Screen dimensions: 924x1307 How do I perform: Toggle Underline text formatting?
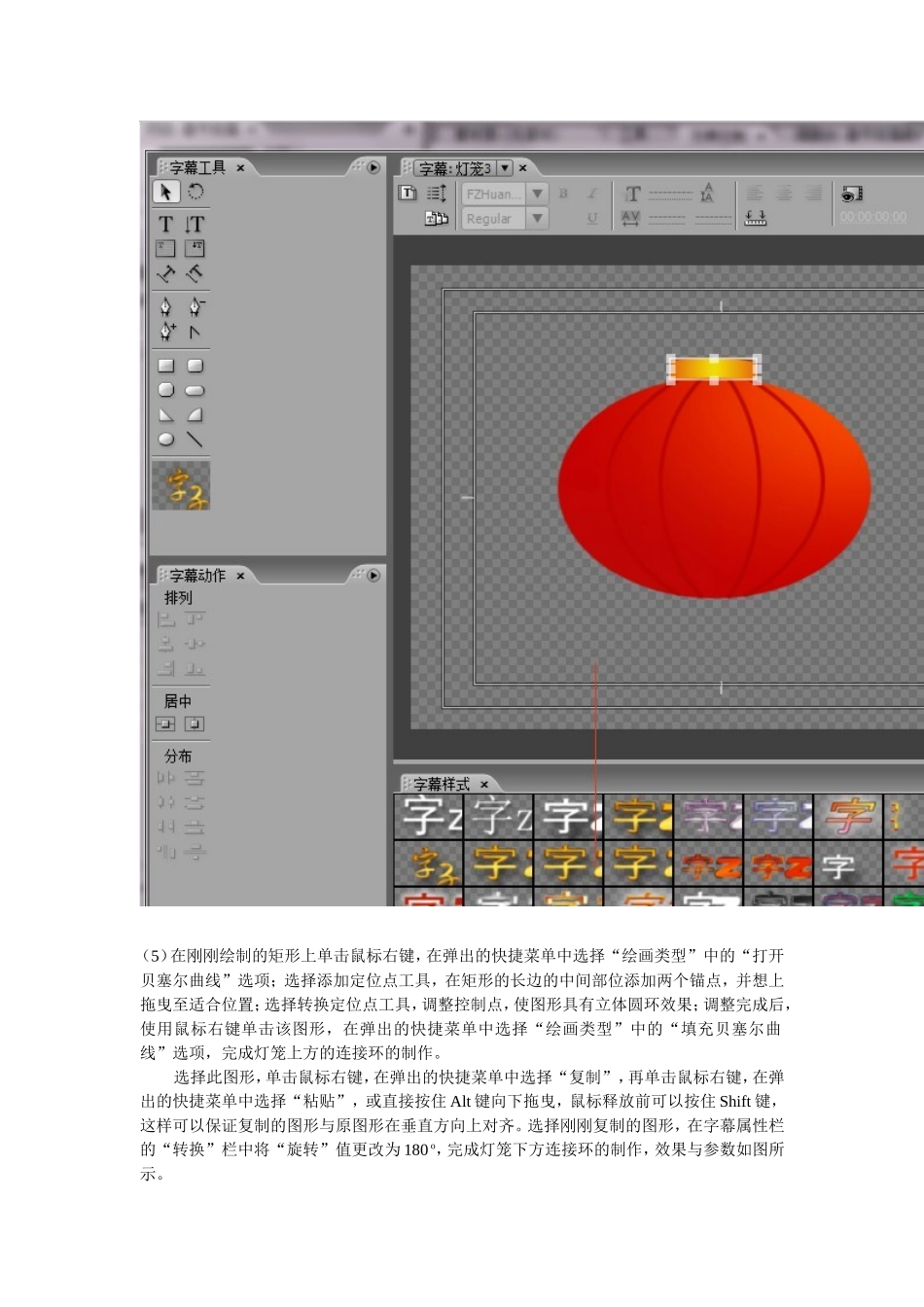tap(591, 219)
